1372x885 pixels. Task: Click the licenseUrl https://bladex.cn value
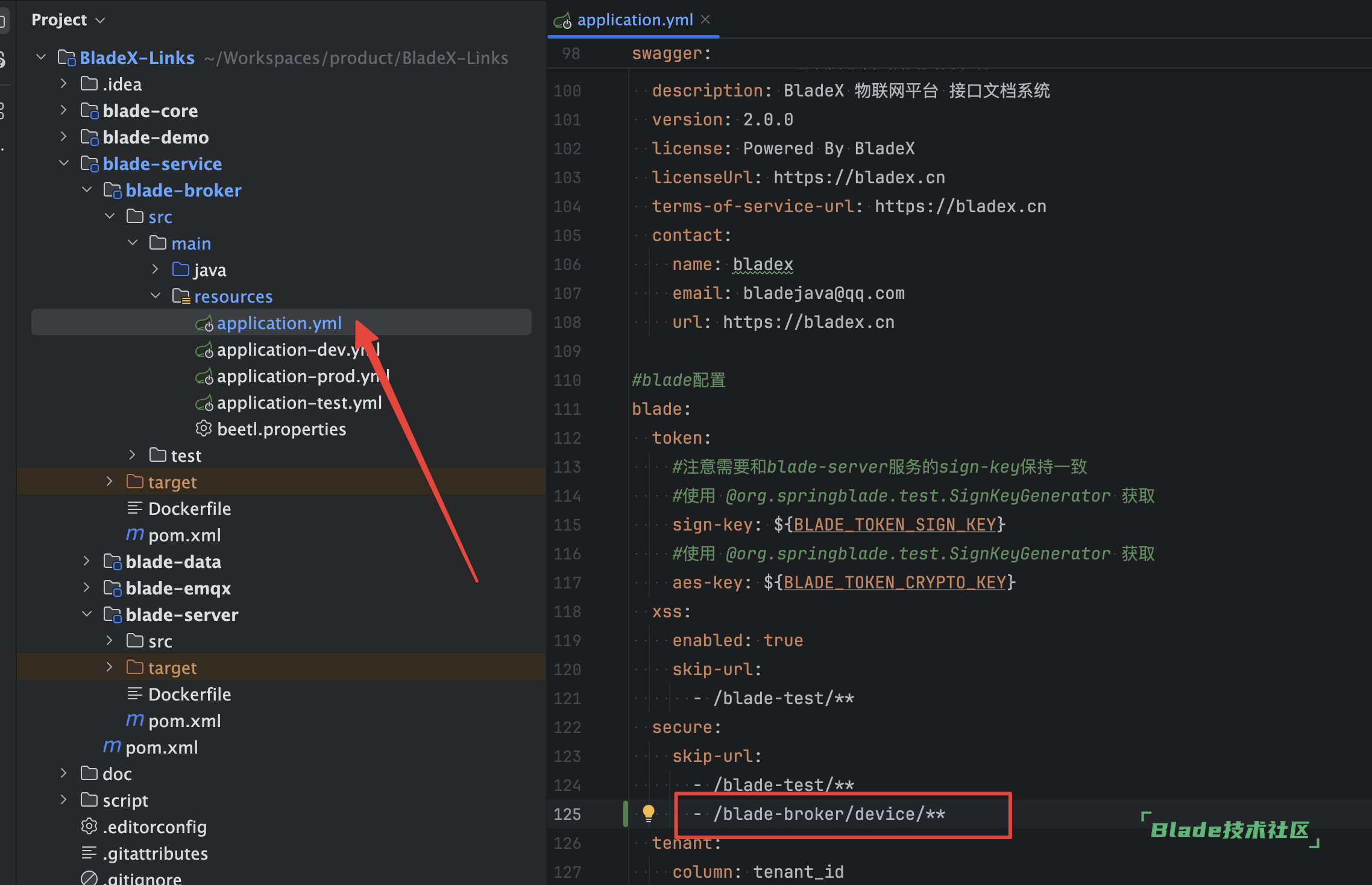pyautogui.click(x=859, y=177)
